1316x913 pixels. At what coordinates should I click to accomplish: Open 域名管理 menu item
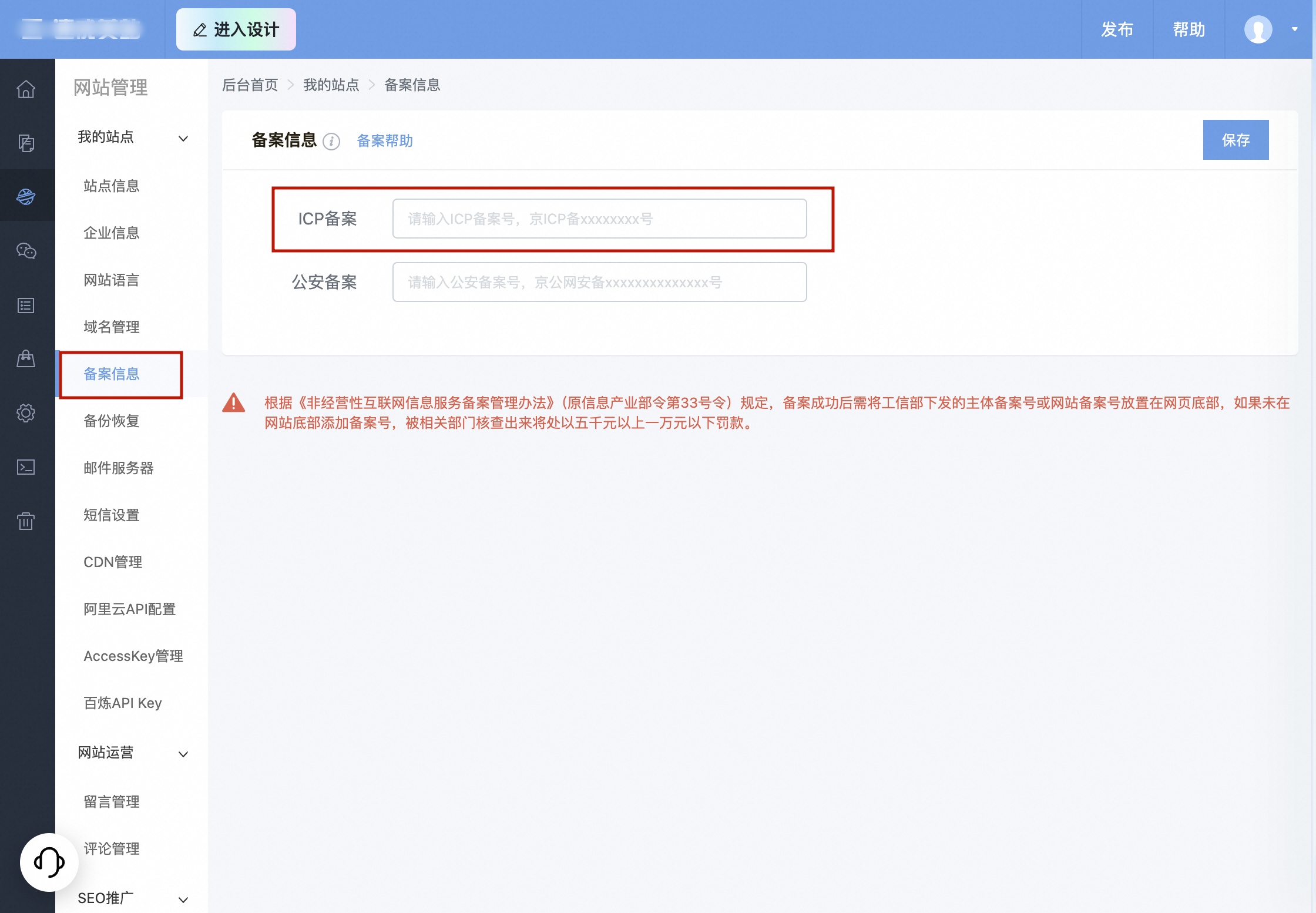[112, 327]
